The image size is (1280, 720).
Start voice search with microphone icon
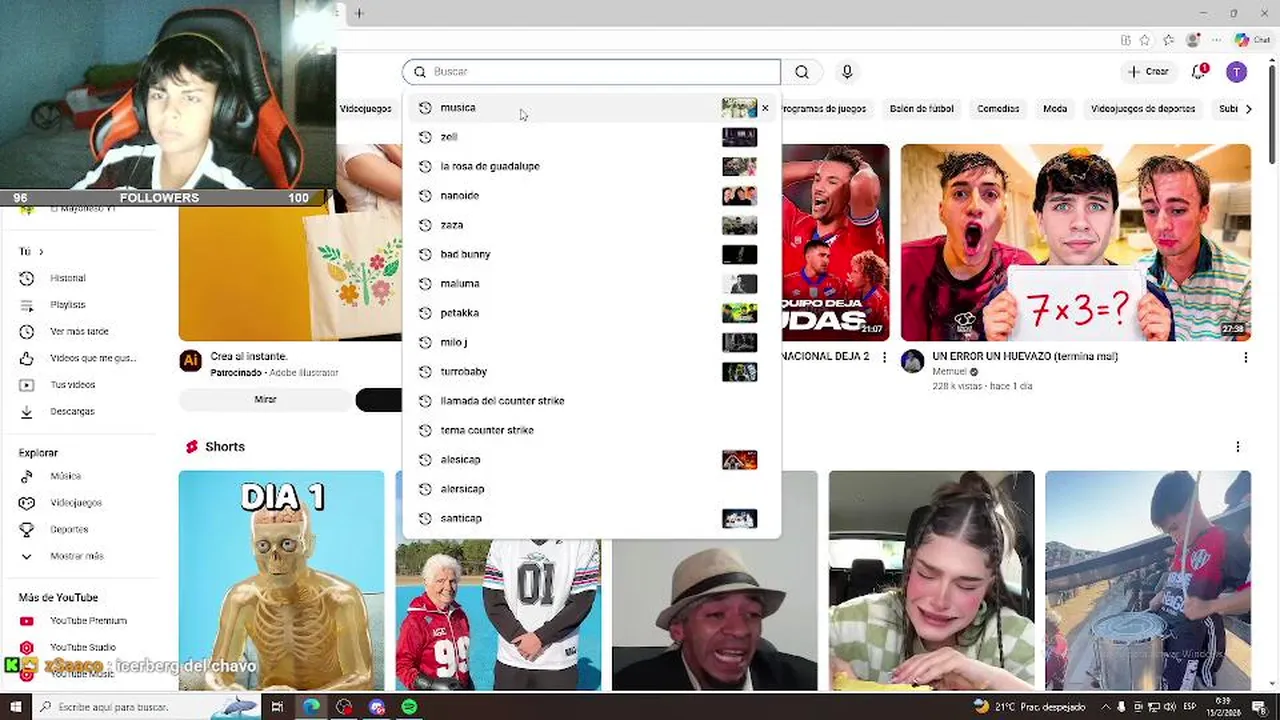point(847,72)
